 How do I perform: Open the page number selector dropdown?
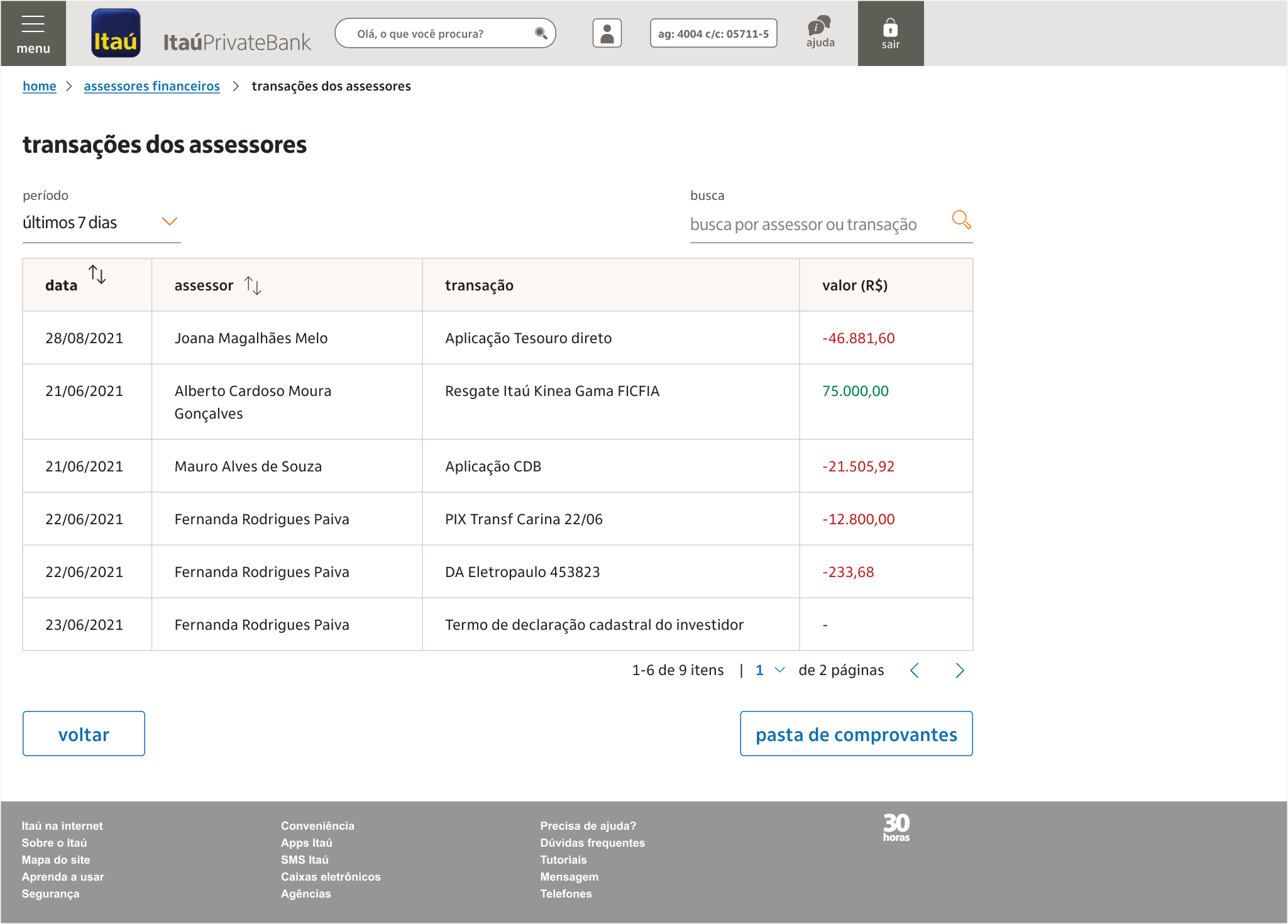[x=769, y=671]
